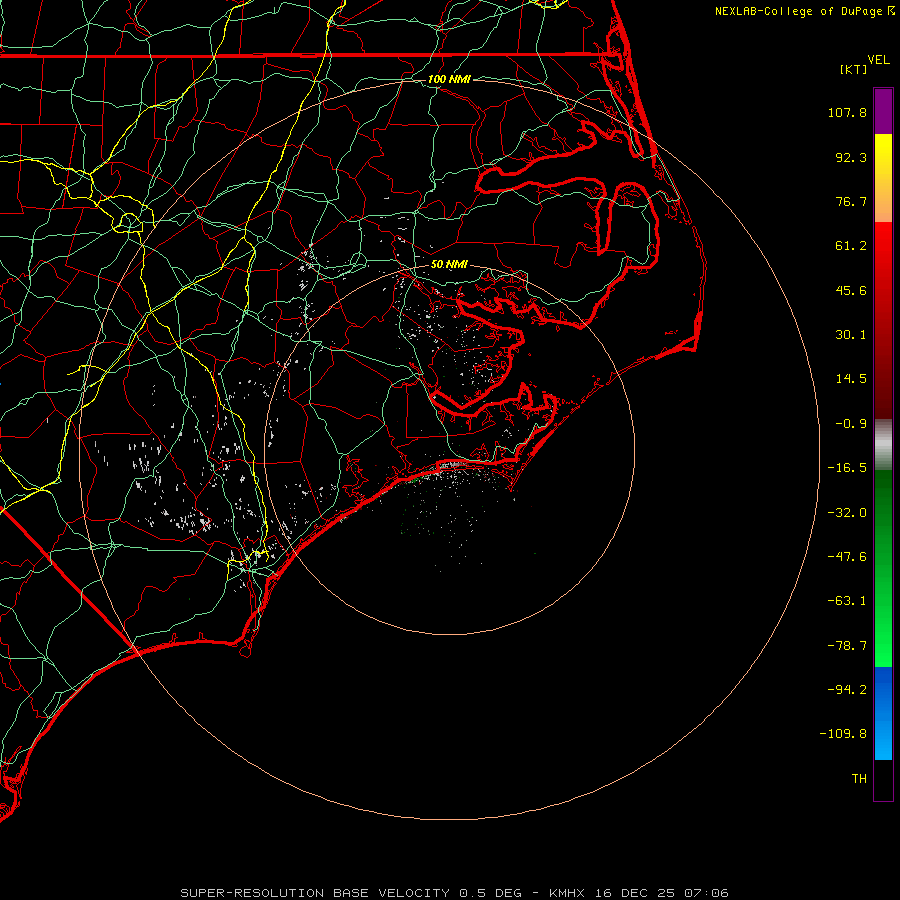The height and width of the screenshot is (900, 900).
Task: Select the -32.0 legend value
Action: pos(847,513)
